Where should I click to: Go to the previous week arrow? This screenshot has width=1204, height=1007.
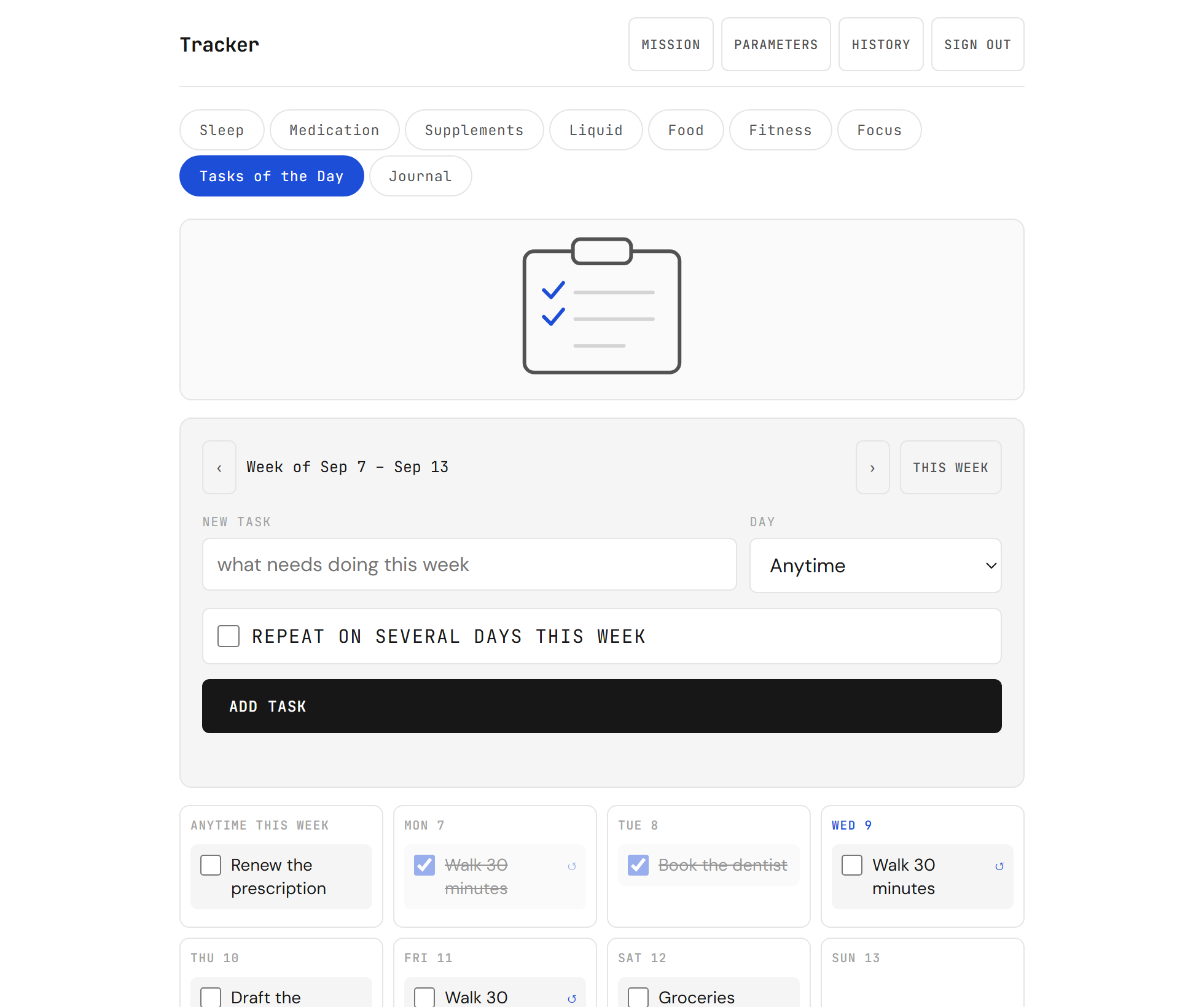[219, 467]
